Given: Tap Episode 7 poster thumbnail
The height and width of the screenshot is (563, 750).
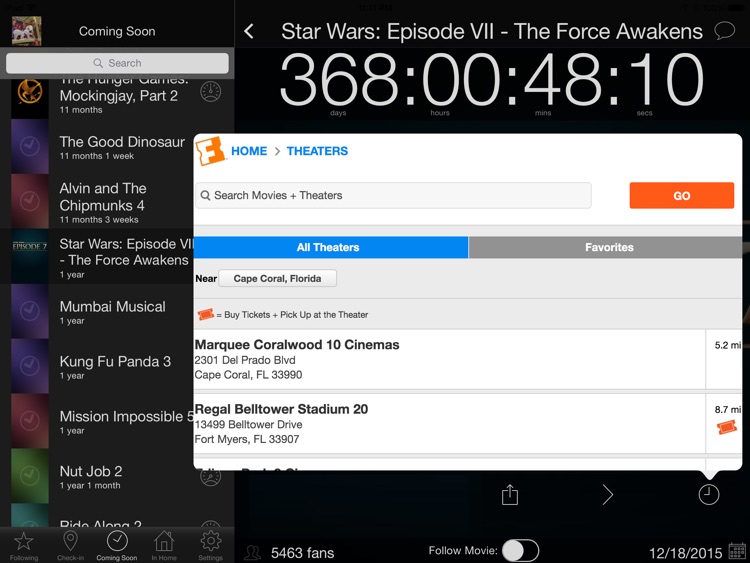Looking at the screenshot, I should 30,256.
